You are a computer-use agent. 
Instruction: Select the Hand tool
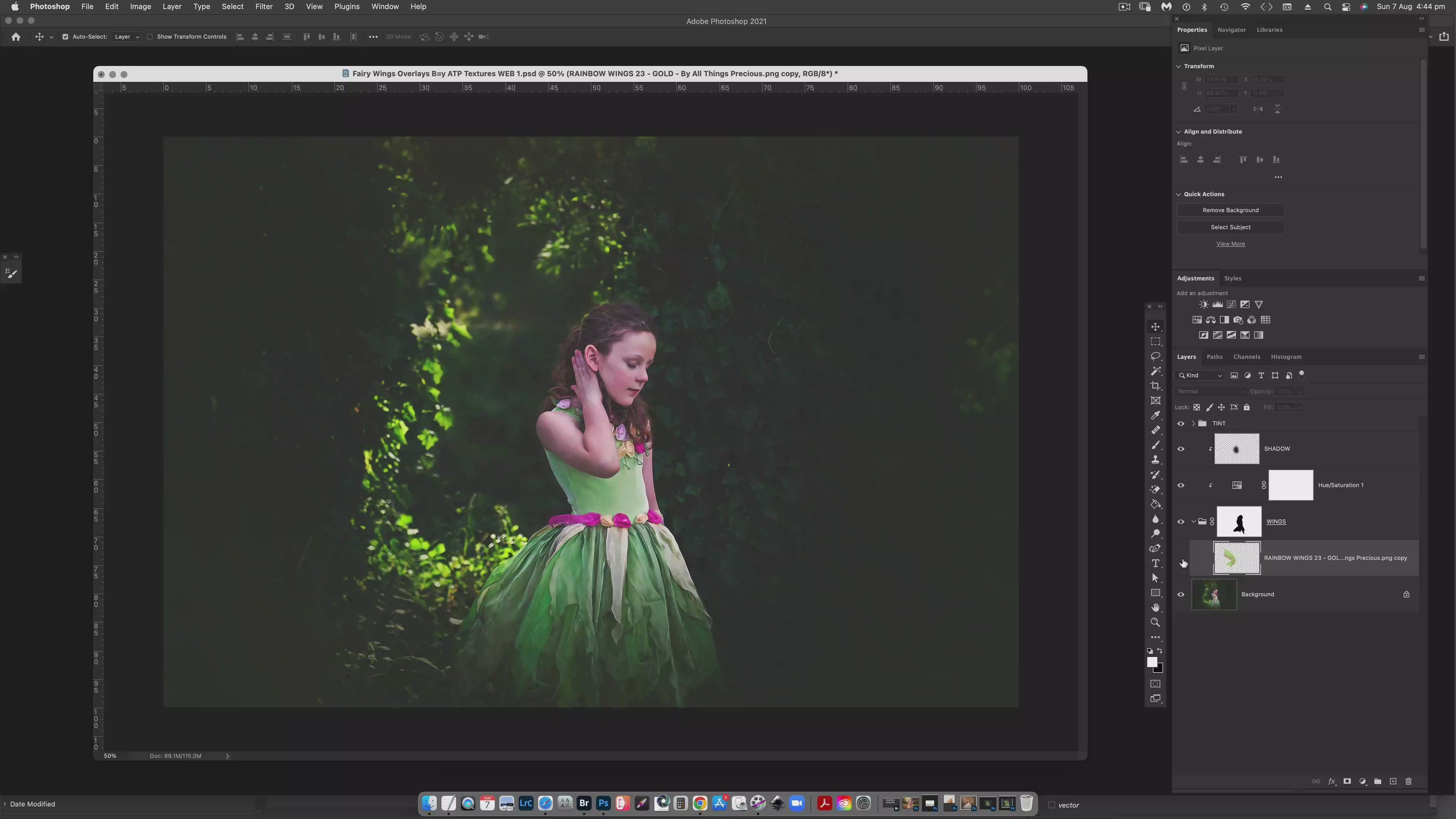pyautogui.click(x=1155, y=607)
